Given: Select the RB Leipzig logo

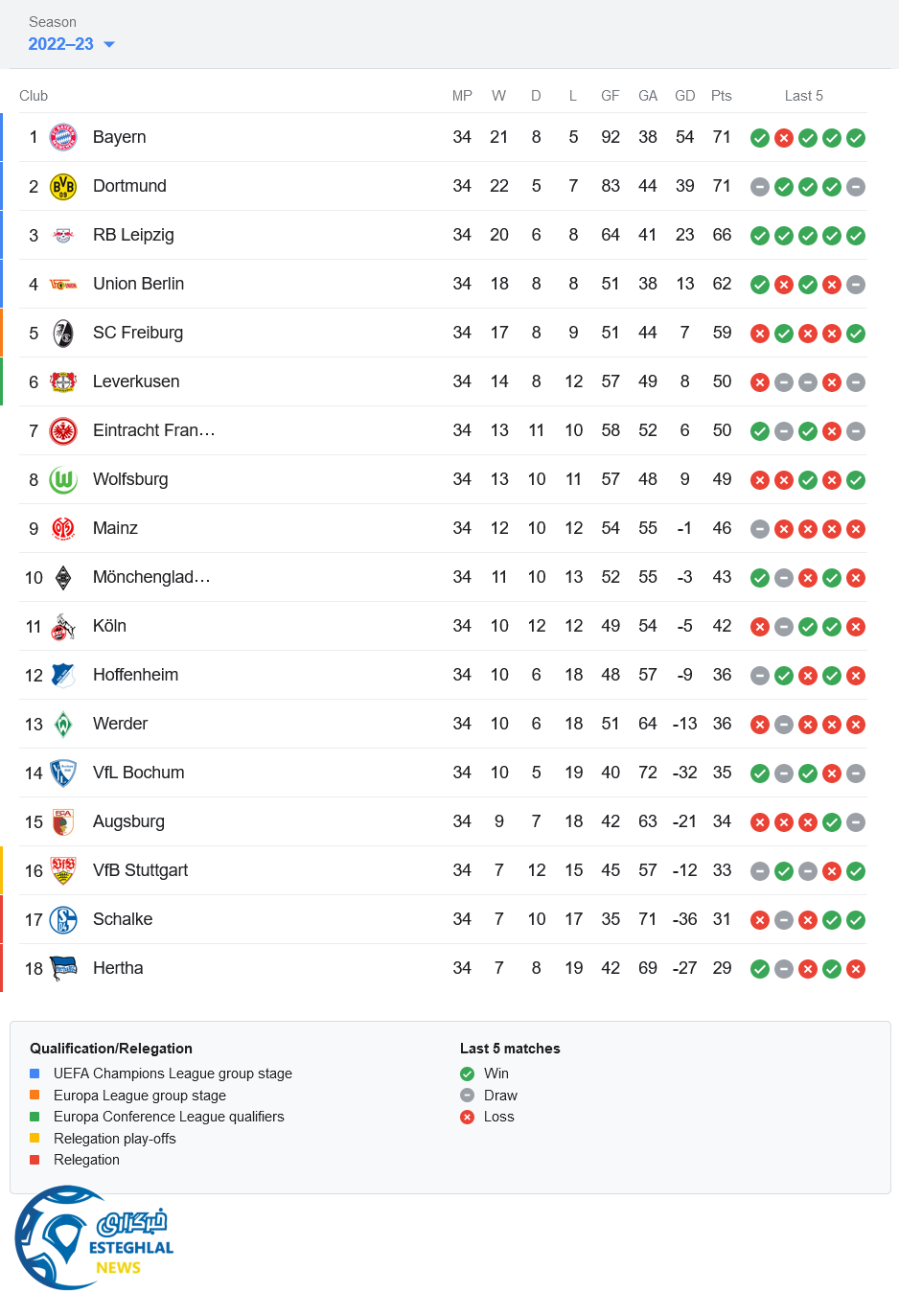Looking at the screenshot, I should point(63,235).
